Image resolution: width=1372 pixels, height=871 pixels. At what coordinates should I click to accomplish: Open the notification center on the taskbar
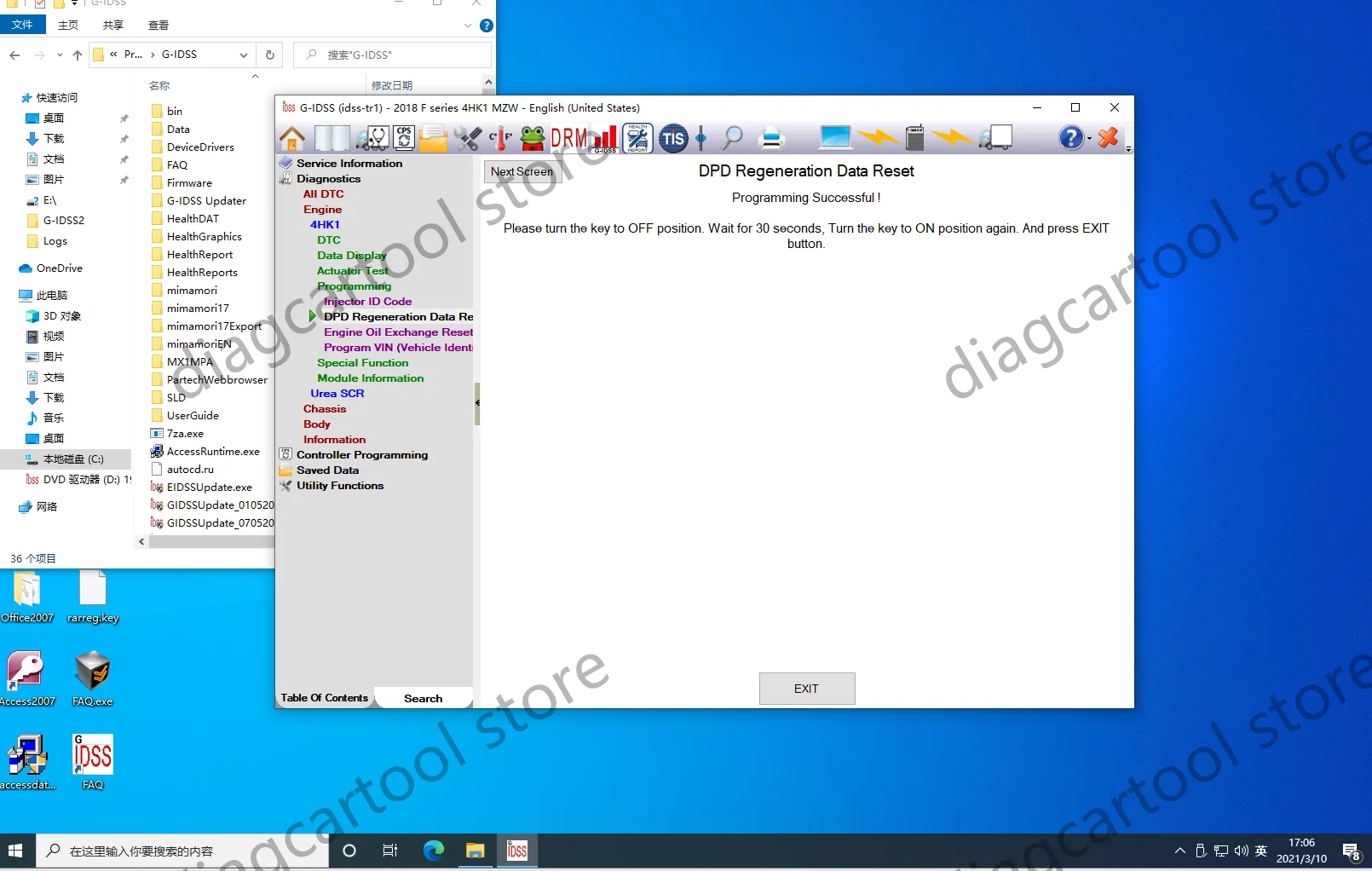pyautogui.click(x=1351, y=851)
